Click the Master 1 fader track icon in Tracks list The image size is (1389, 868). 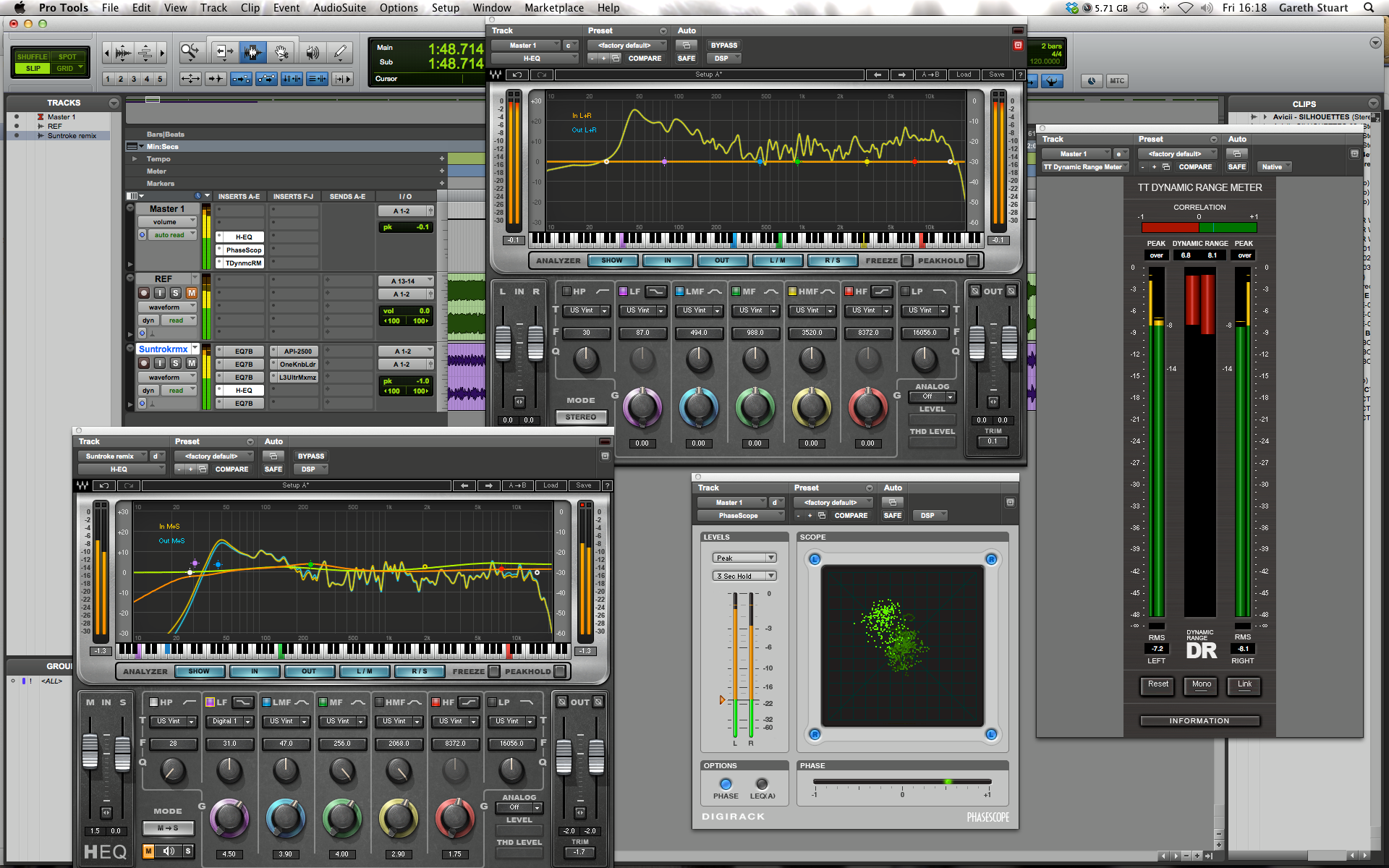[x=41, y=117]
